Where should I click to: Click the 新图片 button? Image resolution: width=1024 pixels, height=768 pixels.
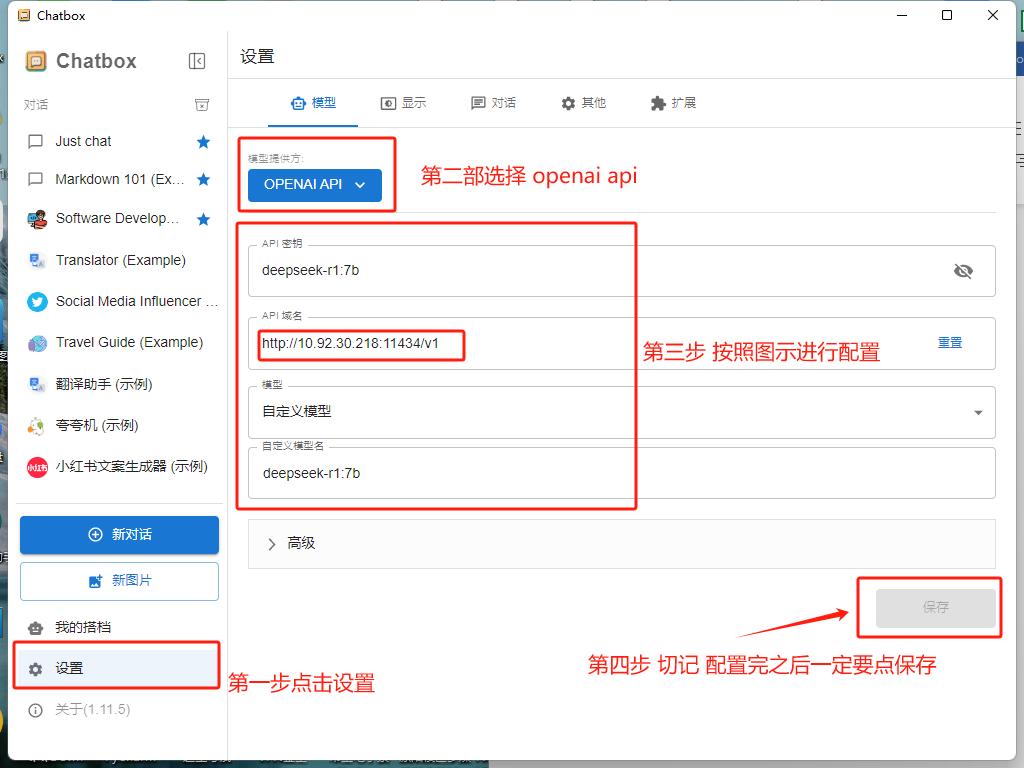pyautogui.click(x=120, y=581)
